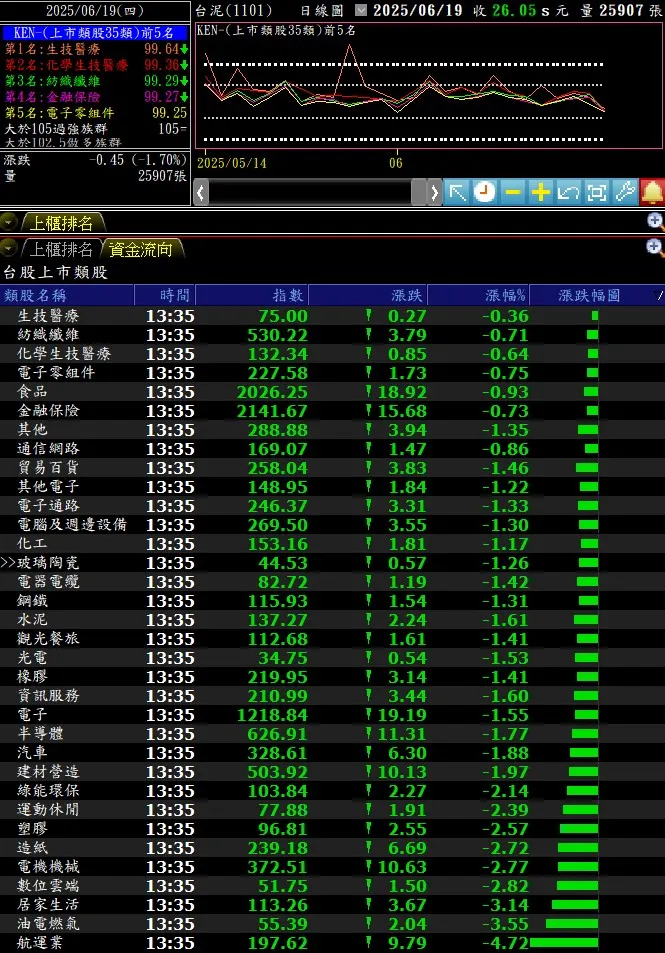The width and height of the screenshot is (665, 953).
Task: Open the clock time-period tool
Action: click(x=484, y=193)
